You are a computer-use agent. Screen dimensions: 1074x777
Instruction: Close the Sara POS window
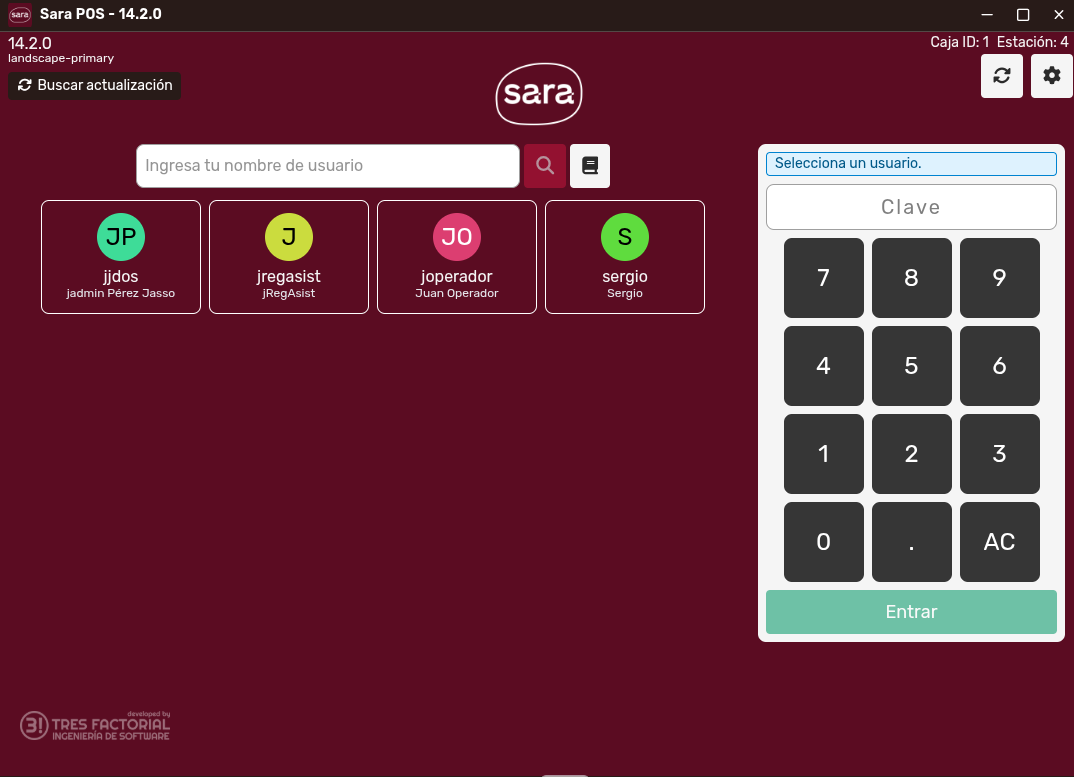1058,14
